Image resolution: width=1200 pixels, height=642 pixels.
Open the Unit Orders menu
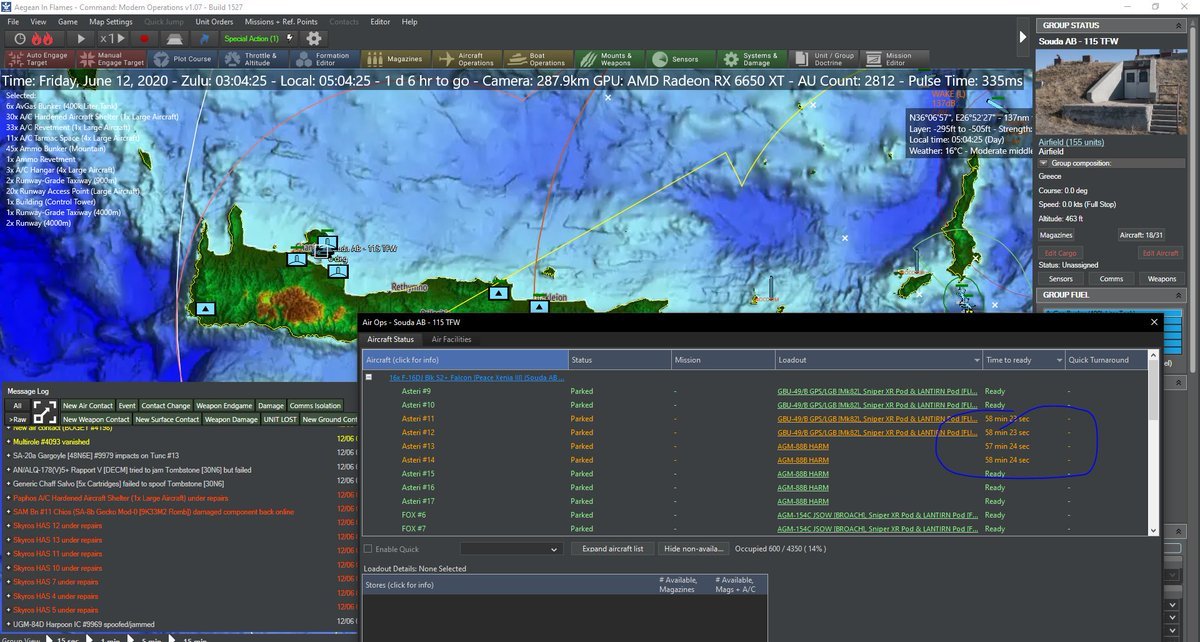click(x=214, y=21)
